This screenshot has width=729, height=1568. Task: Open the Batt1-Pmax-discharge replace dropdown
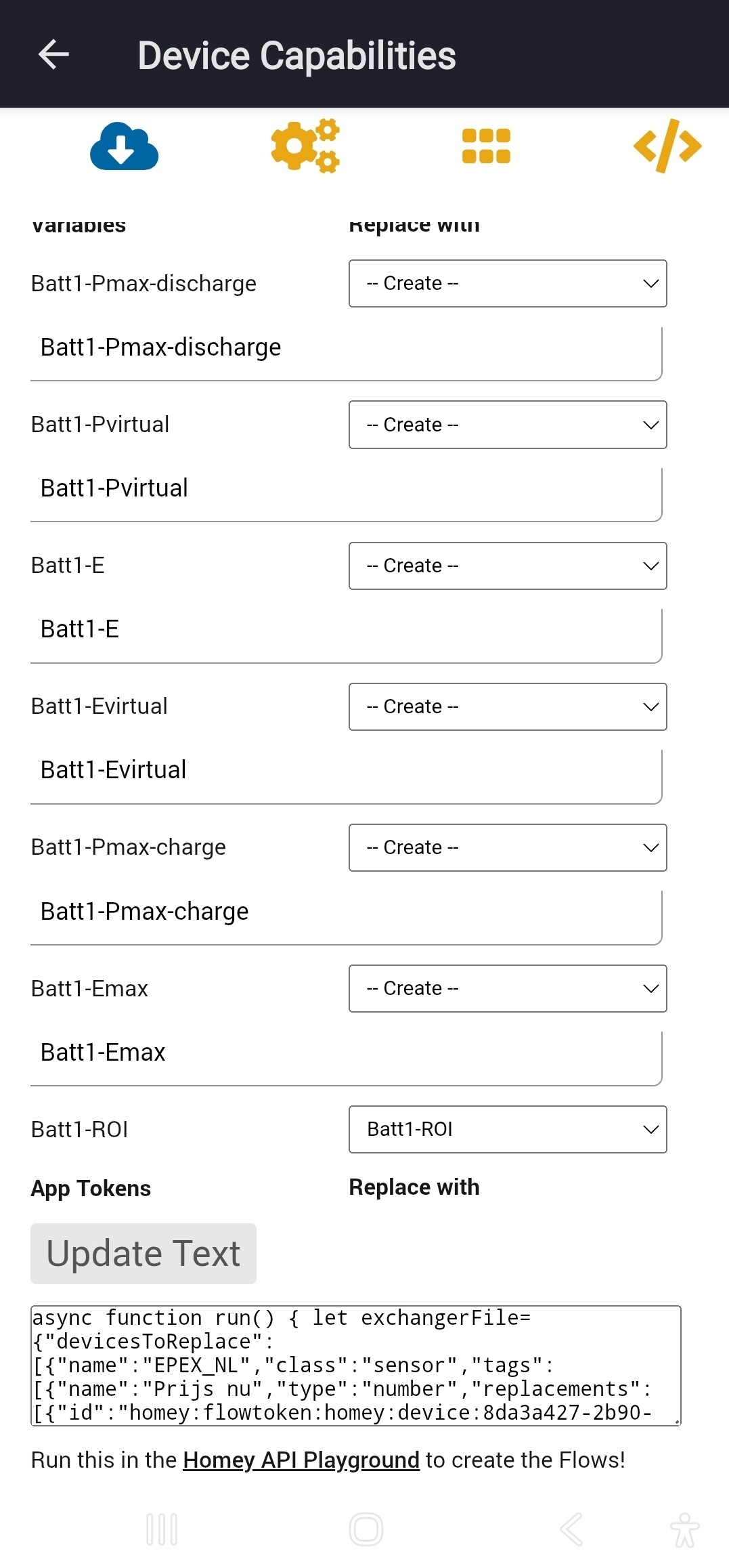(x=508, y=283)
